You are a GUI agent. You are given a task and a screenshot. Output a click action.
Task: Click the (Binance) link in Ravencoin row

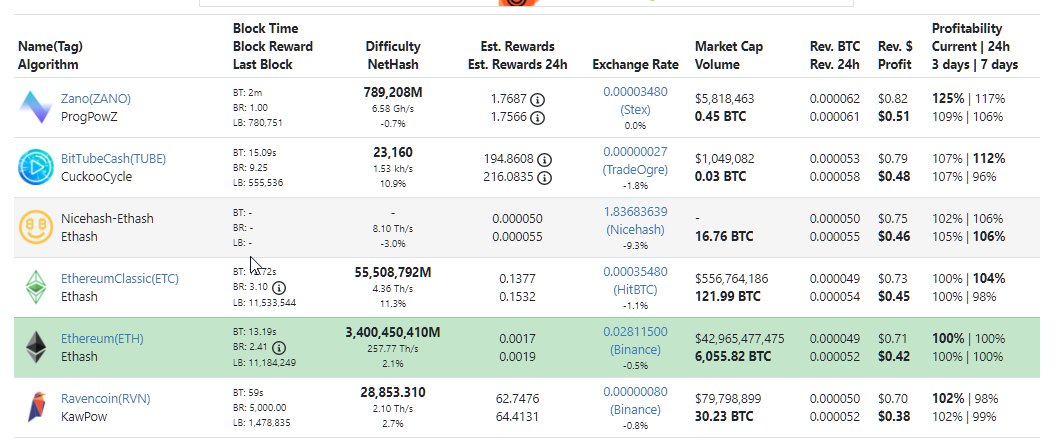pyautogui.click(x=635, y=409)
